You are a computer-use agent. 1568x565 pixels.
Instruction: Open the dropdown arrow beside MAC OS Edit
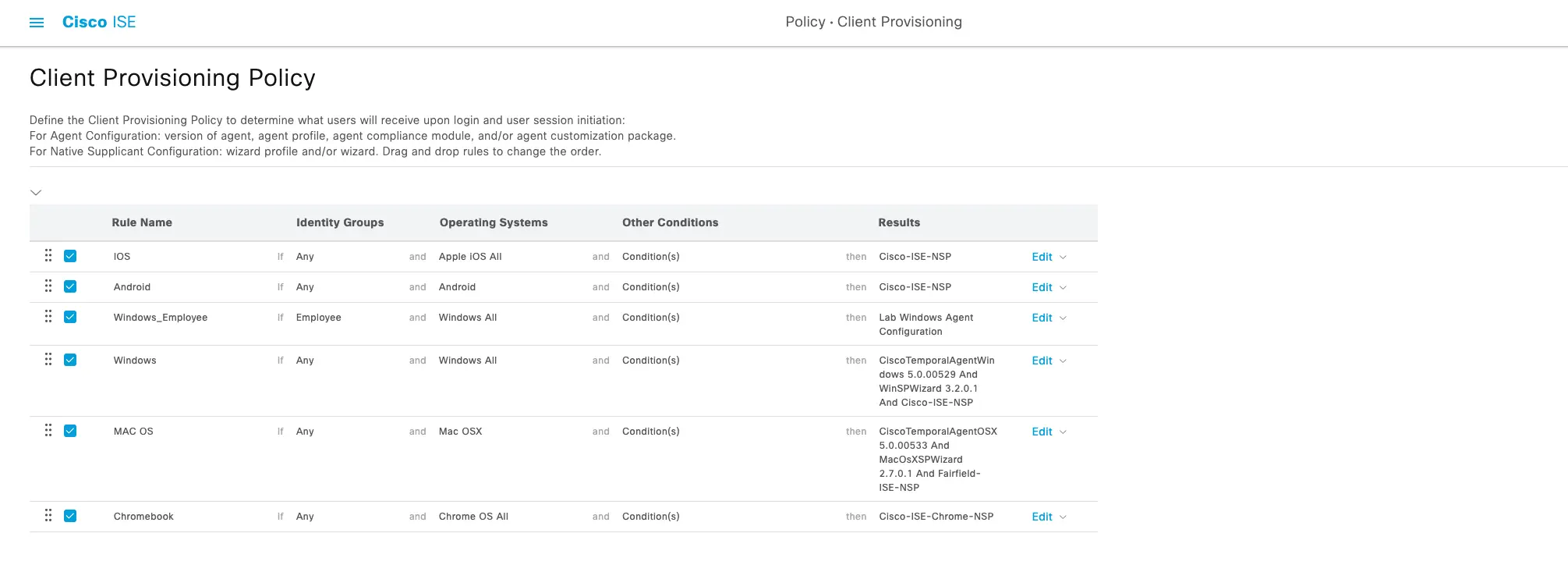[1063, 432]
